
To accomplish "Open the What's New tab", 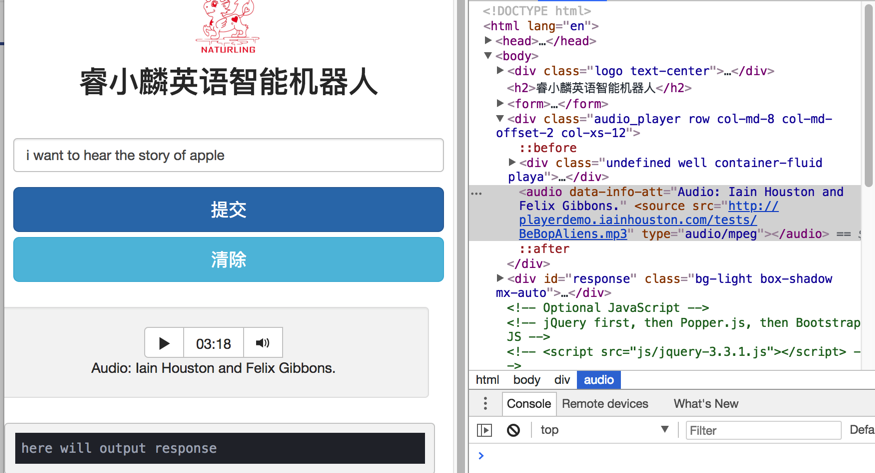I will [x=706, y=404].
